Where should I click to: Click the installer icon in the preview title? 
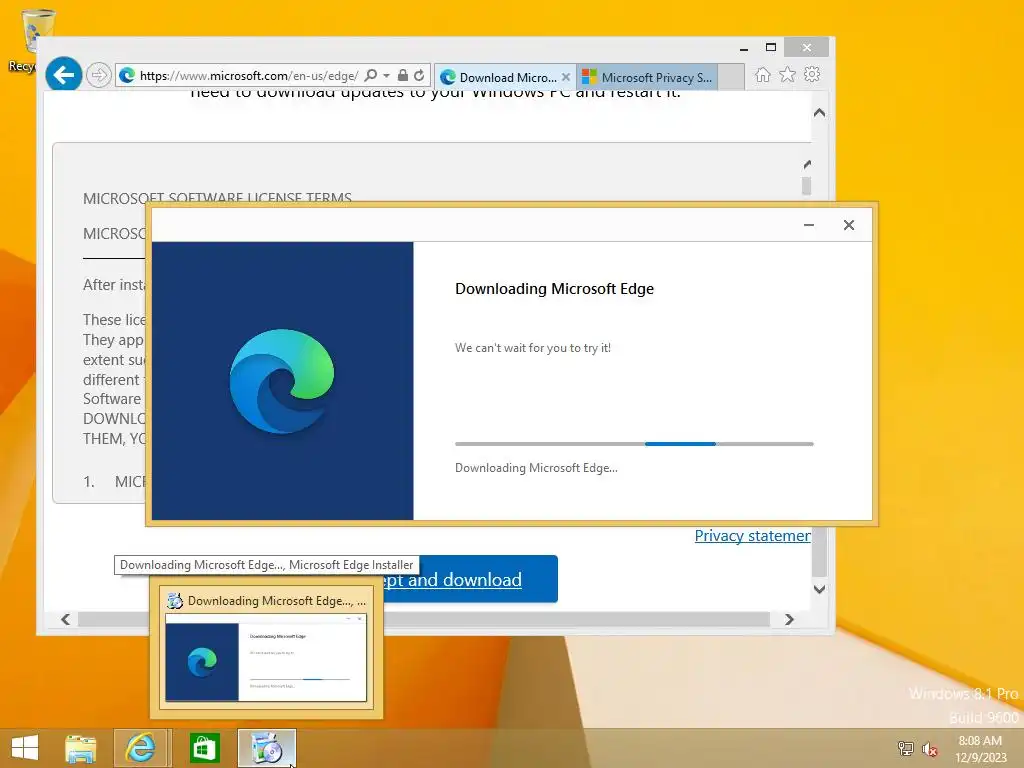tap(174, 600)
